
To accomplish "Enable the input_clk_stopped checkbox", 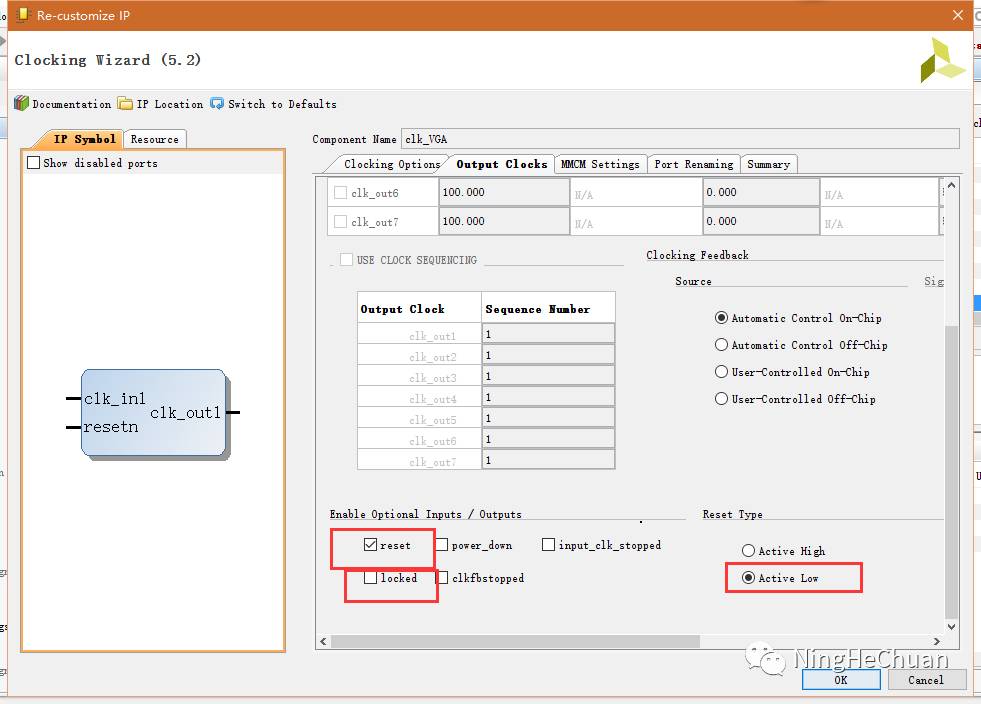I will [x=548, y=545].
